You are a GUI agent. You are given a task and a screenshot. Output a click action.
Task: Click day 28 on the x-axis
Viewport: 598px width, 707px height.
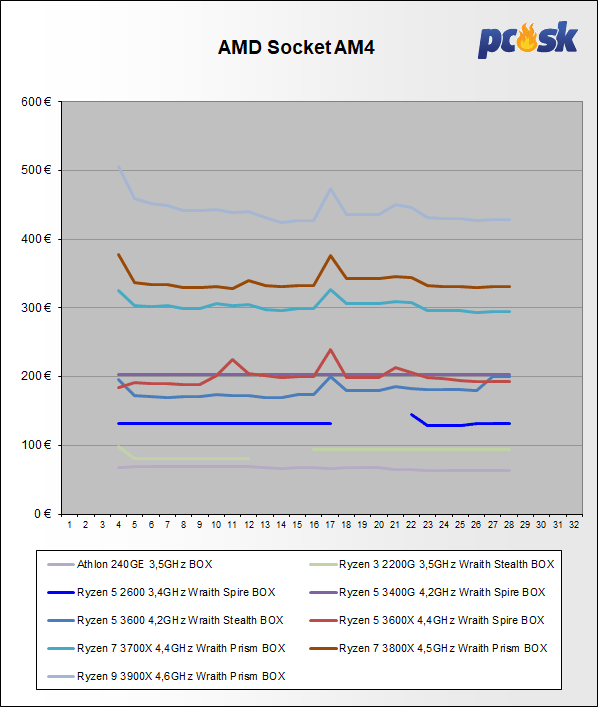tap(509, 525)
